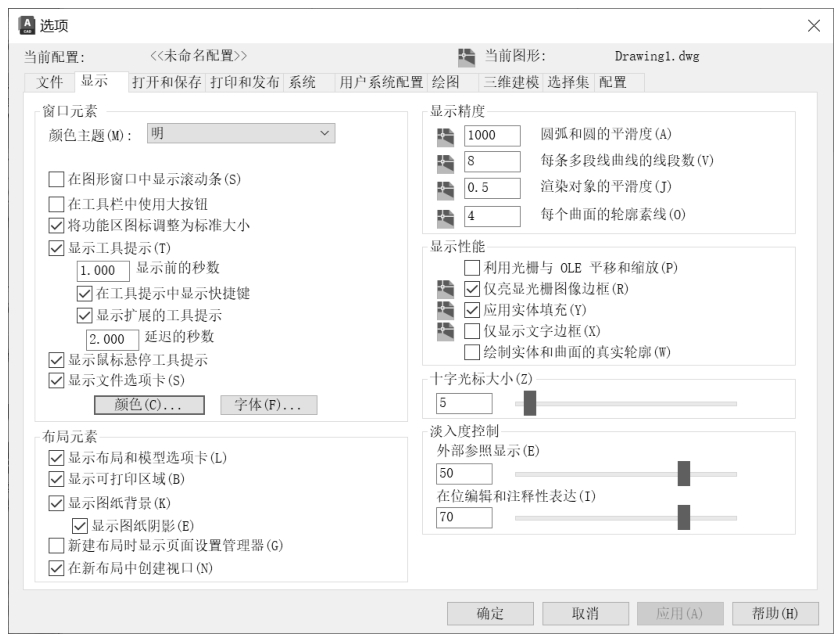Toggle 将功能区图标调整为标准大小 checkbox
Viewport: 838px width, 638px height.
56,225
